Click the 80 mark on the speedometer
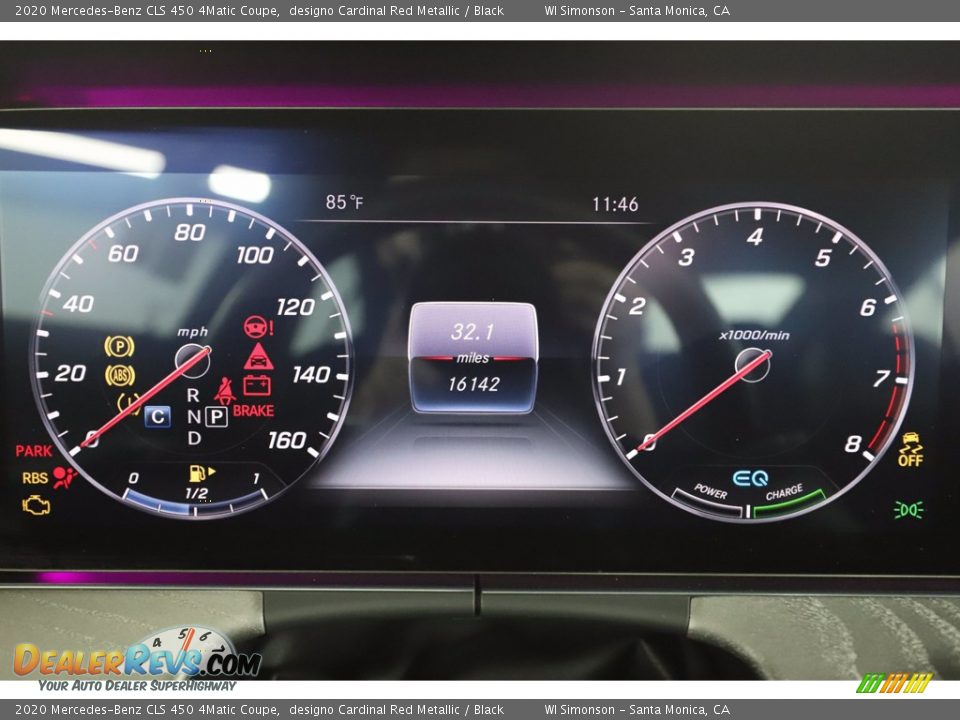 coord(190,233)
